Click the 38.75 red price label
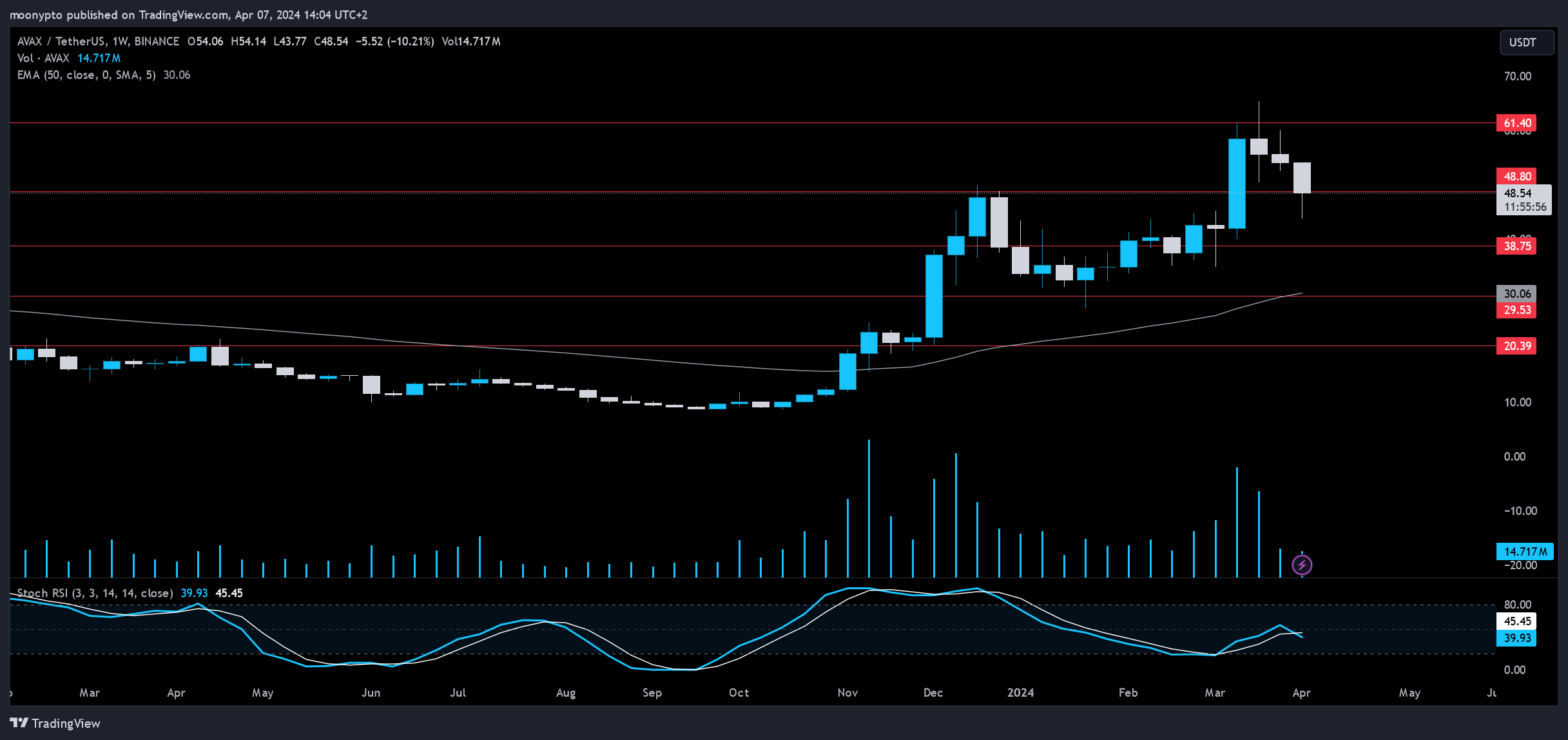The image size is (1568, 740). pos(1516,246)
